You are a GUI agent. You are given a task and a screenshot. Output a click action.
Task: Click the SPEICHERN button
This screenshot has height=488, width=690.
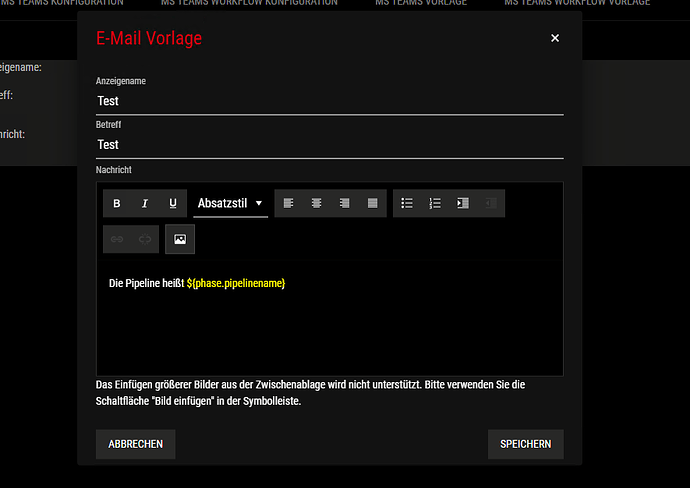click(525, 444)
